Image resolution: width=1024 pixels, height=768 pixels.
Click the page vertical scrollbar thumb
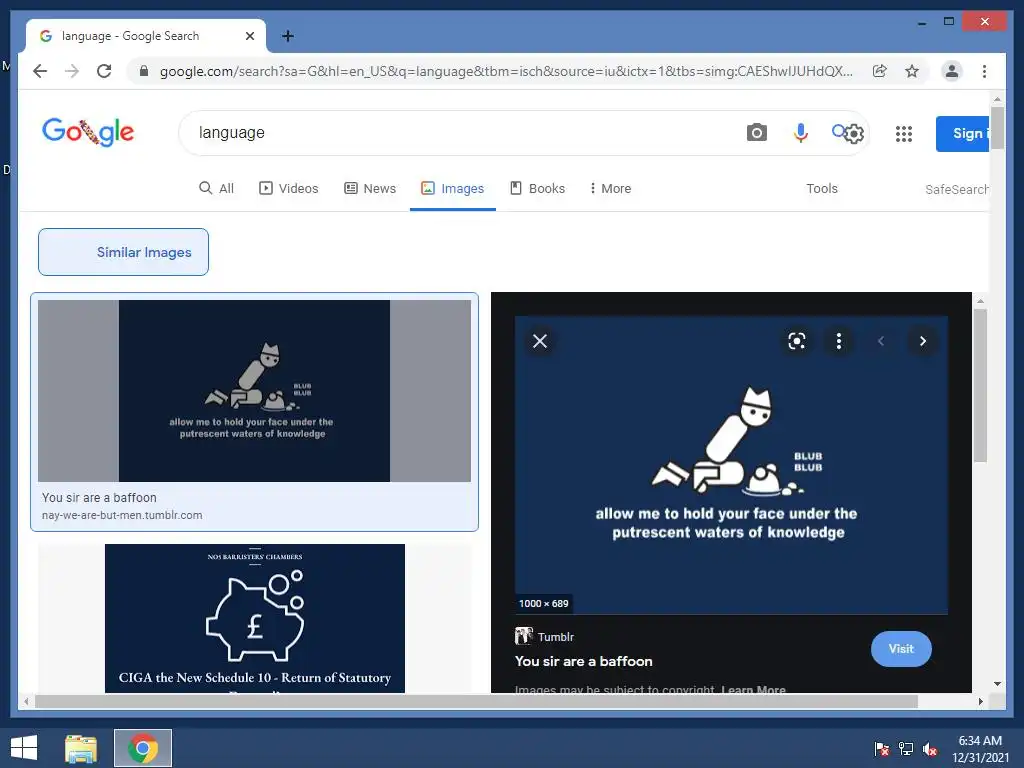(997, 128)
